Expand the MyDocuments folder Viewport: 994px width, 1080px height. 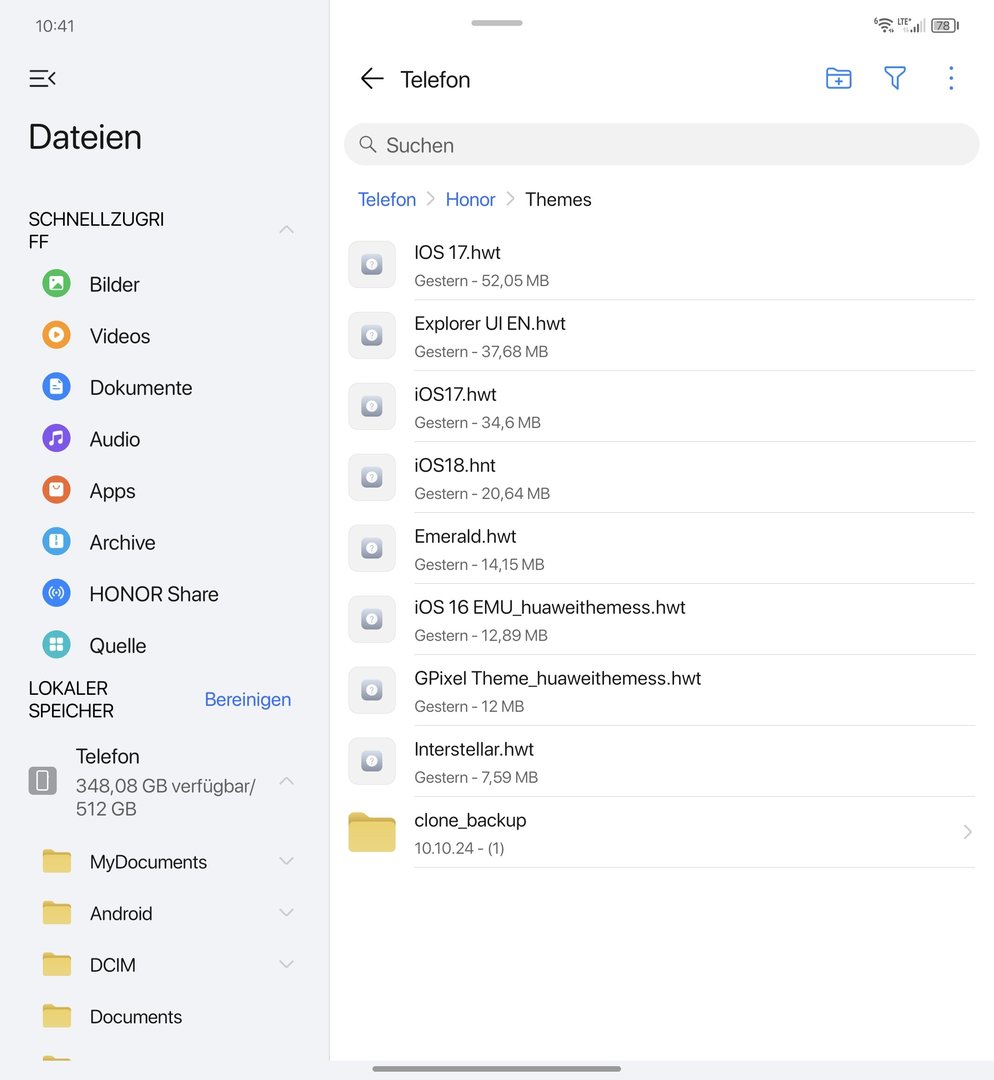(286, 862)
